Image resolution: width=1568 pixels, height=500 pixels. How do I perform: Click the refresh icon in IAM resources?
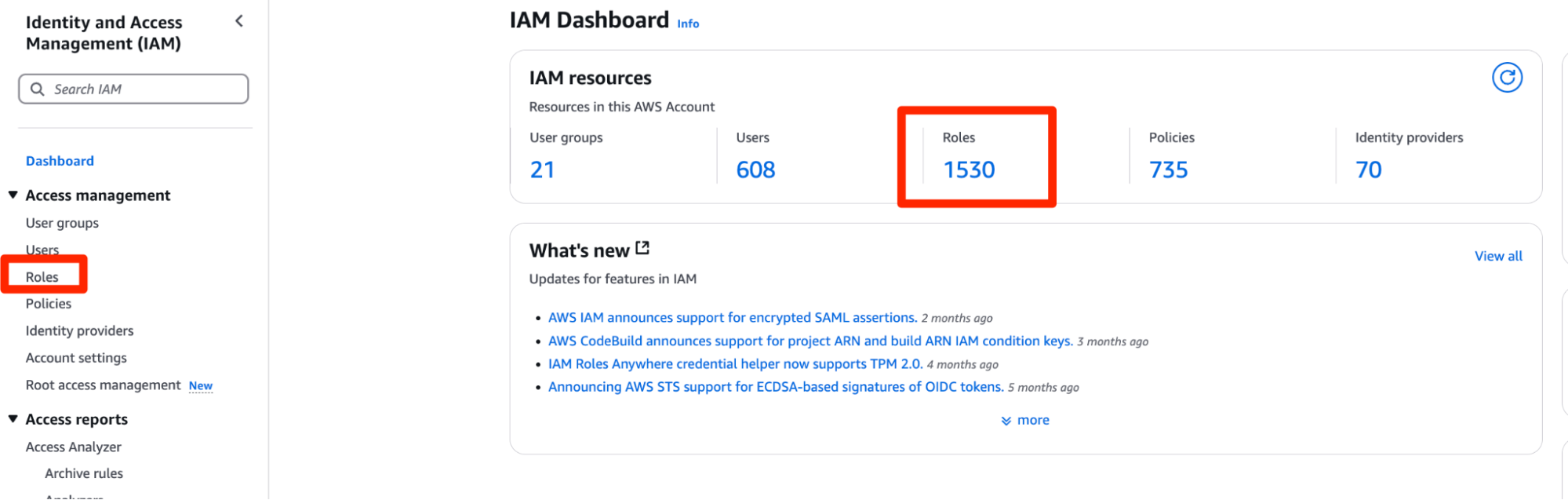[1506, 78]
